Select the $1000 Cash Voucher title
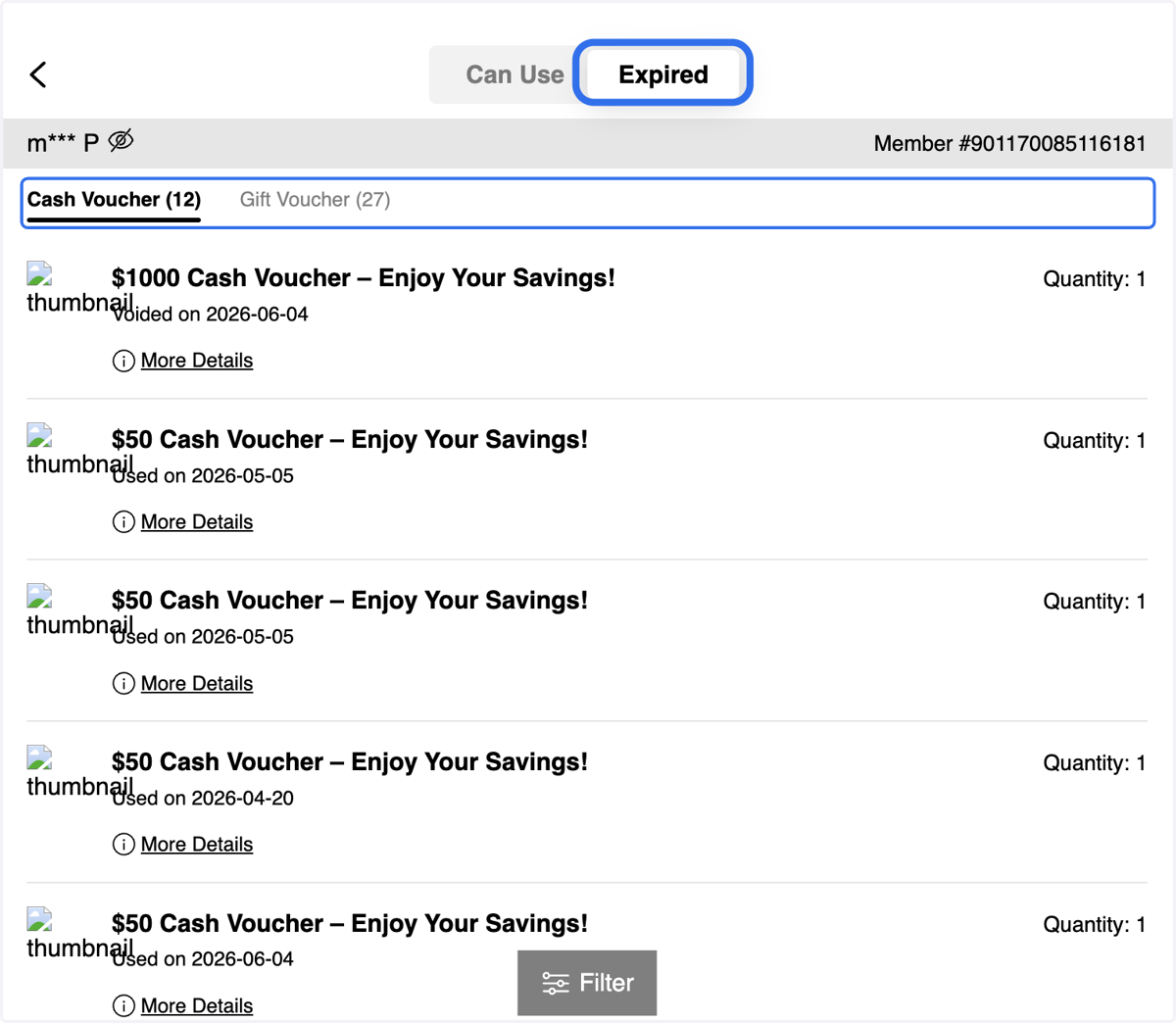Viewport: 1176px width, 1023px height. pyautogui.click(x=364, y=278)
